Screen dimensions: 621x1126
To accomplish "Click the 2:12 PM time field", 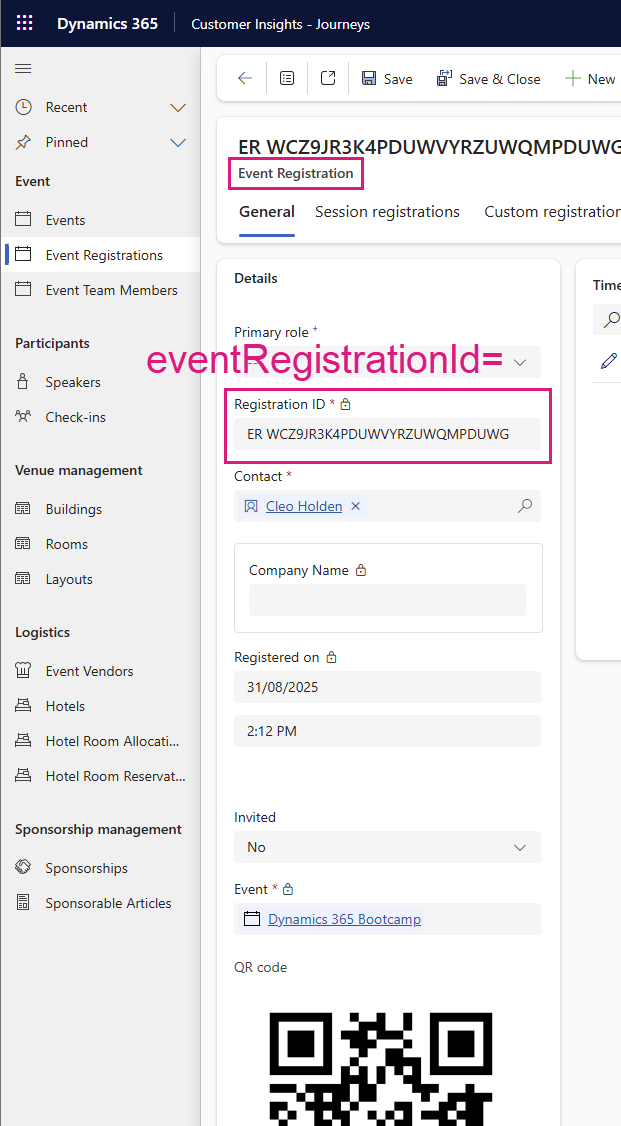I will 388,731.
